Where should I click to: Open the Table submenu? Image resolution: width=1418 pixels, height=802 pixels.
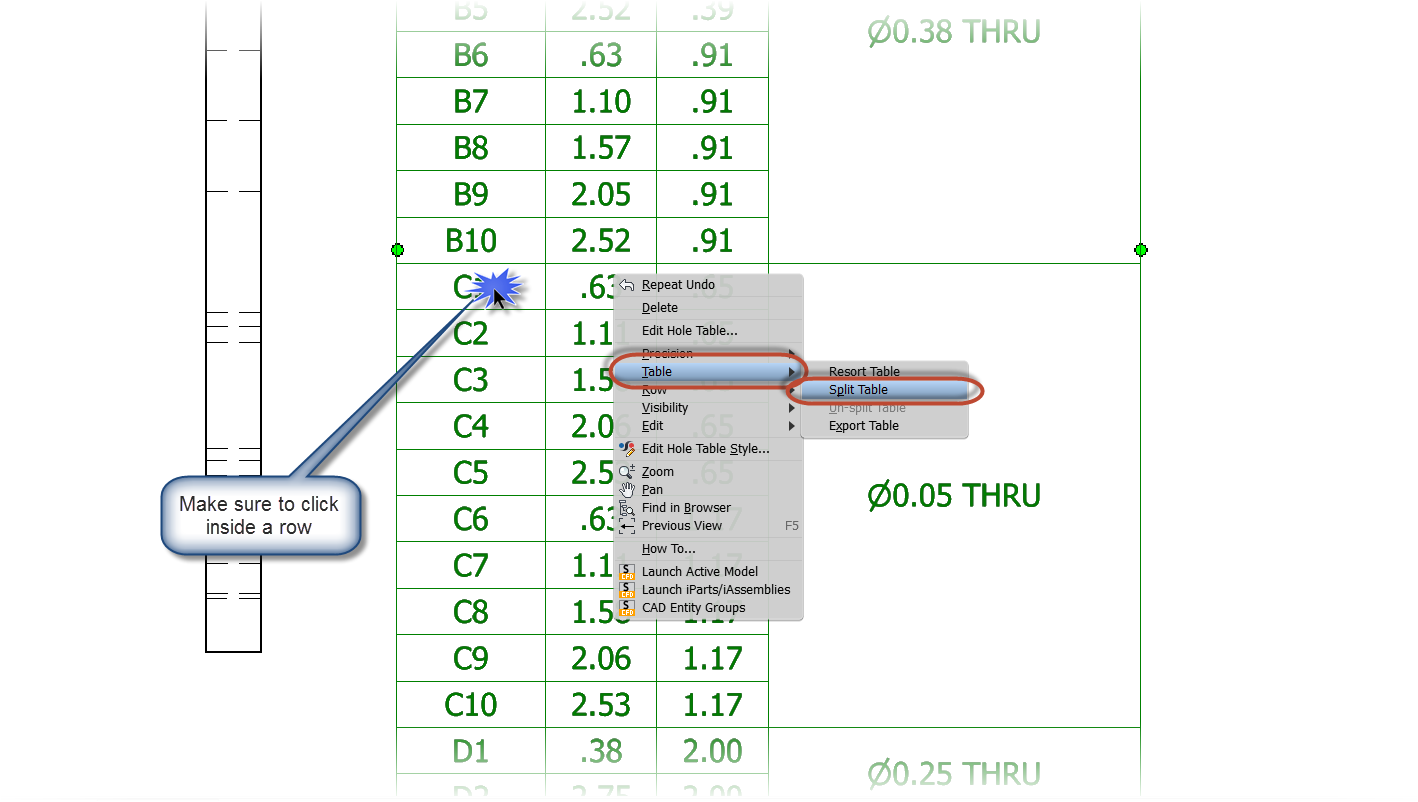pos(658,371)
